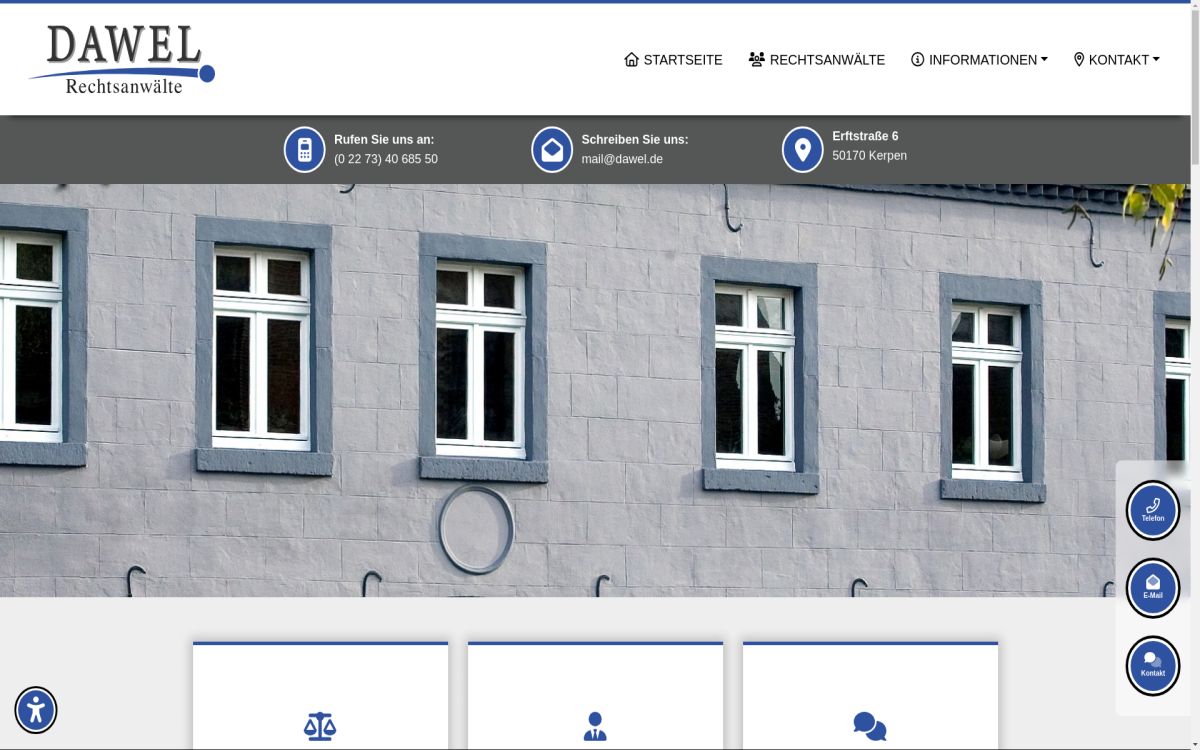Click the info icon next to INFORMATIONEN
Image resolution: width=1200 pixels, height=750 pixels.
pyautogui.click(x=917, y=59)
